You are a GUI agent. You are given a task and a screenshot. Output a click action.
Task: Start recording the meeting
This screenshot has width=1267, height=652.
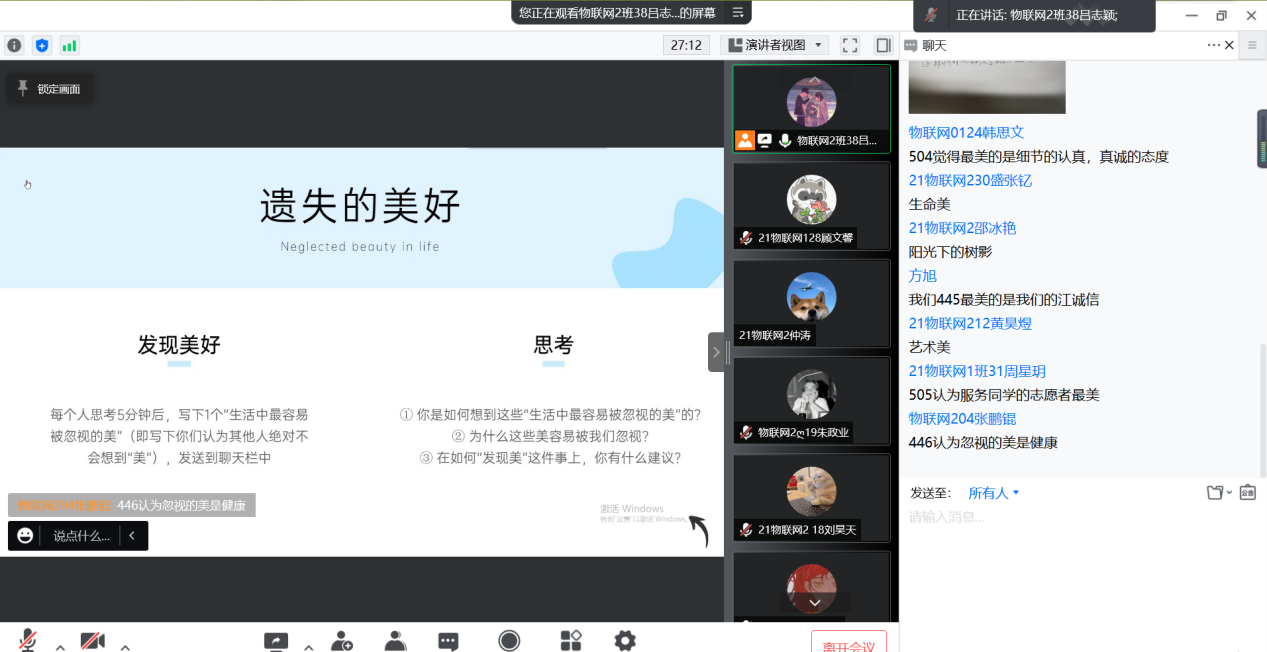point(509,641)
